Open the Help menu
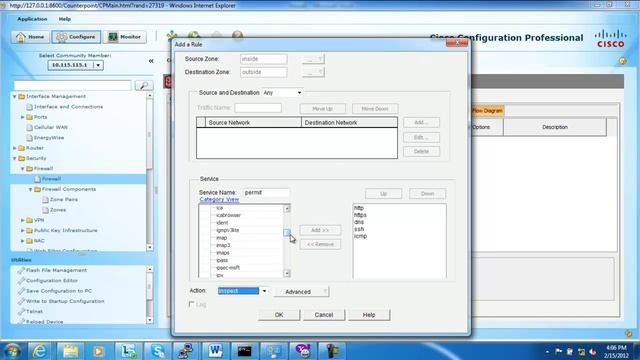Screen dimensions: 640x360 [x=64, y=19]
